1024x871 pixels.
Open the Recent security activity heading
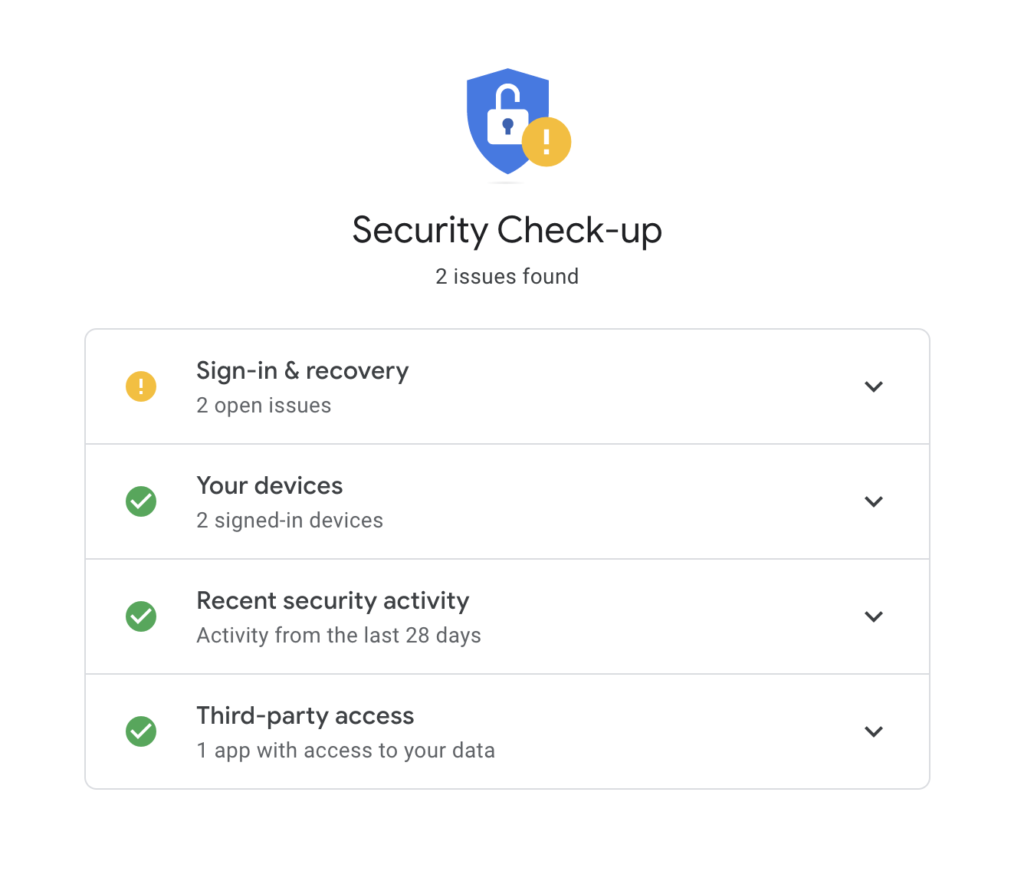(x=332, y=601)
